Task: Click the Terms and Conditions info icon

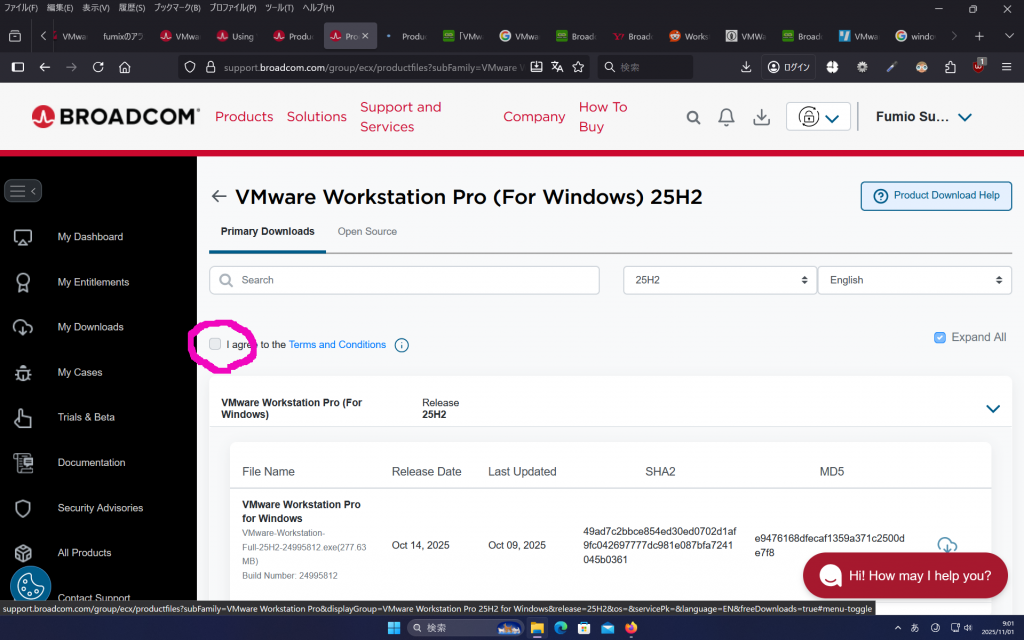Action: point(401,345)
